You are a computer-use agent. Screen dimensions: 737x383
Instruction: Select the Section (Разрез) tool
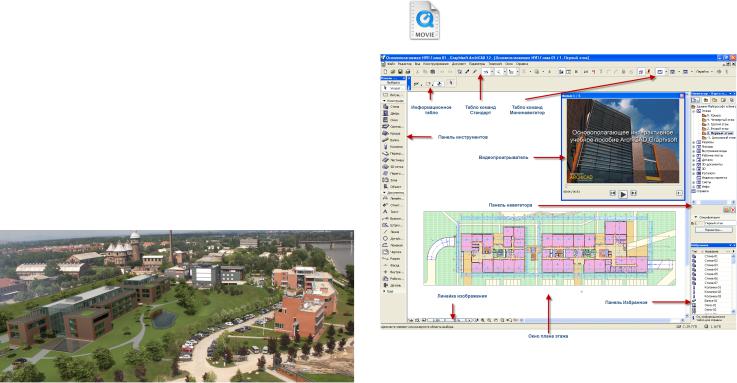392,258
